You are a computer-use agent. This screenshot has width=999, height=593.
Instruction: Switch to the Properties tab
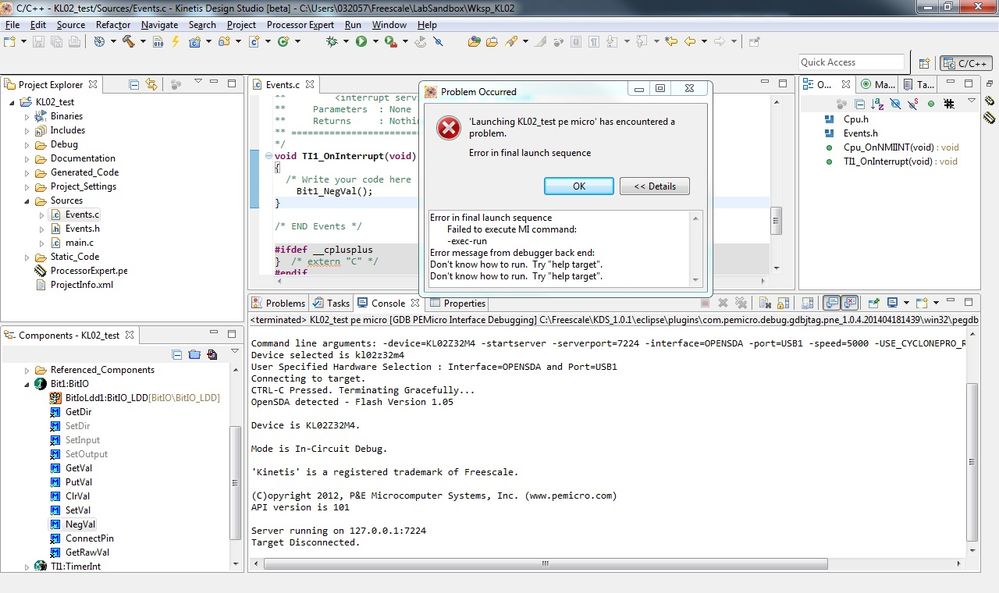[x=458, y=303]
